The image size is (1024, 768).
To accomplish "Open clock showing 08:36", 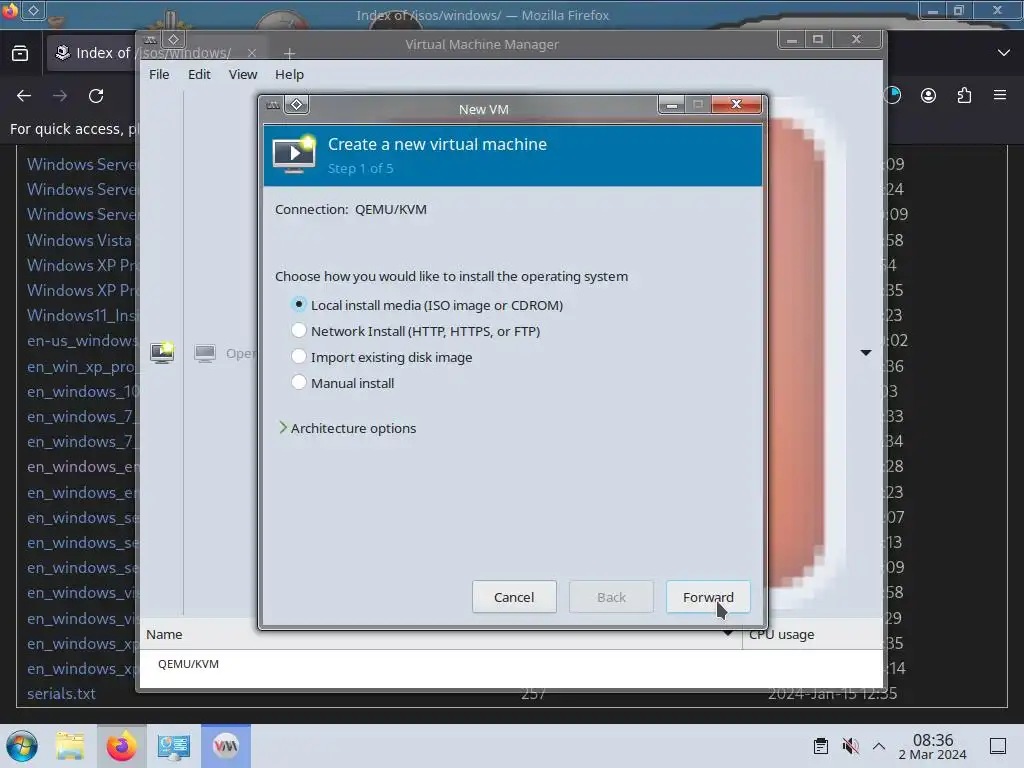I will [x=933, y=746].
